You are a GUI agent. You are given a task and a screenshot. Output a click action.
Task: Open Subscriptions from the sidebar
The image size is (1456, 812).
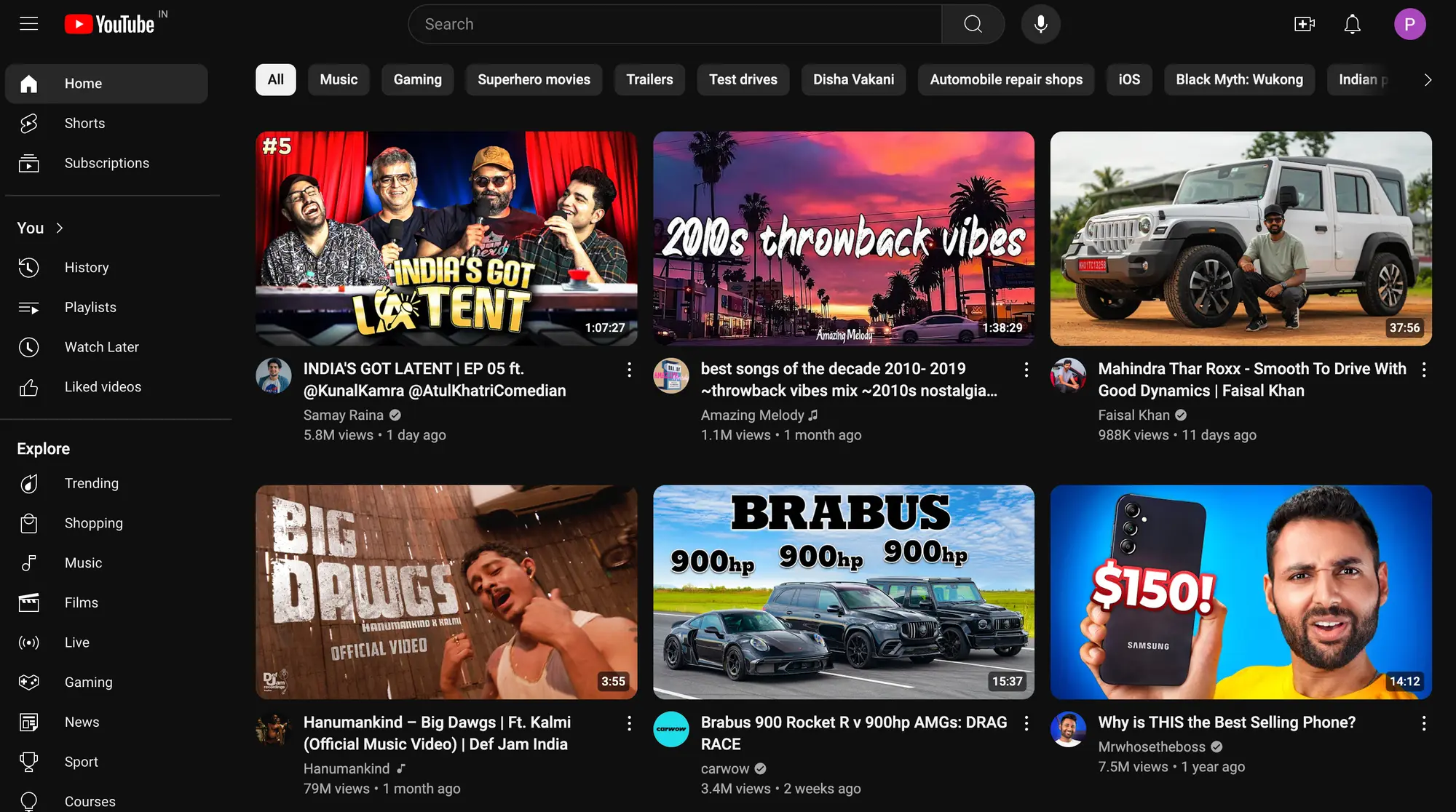click(106, 163)
